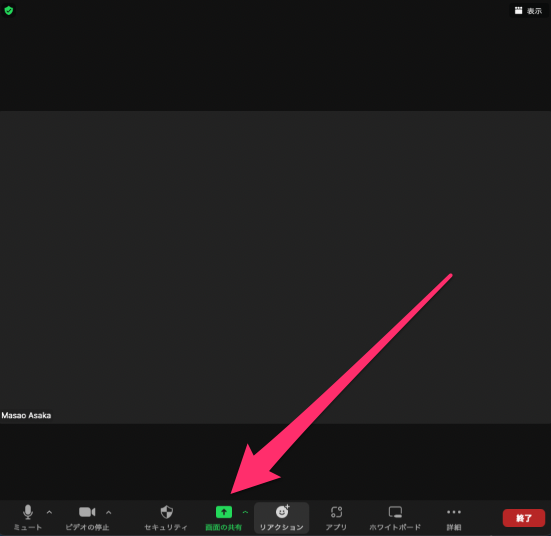Select the Masao Asaka name label
This screenshot has width=551, height=536.
pyautogui.click(x=26, y=415)
